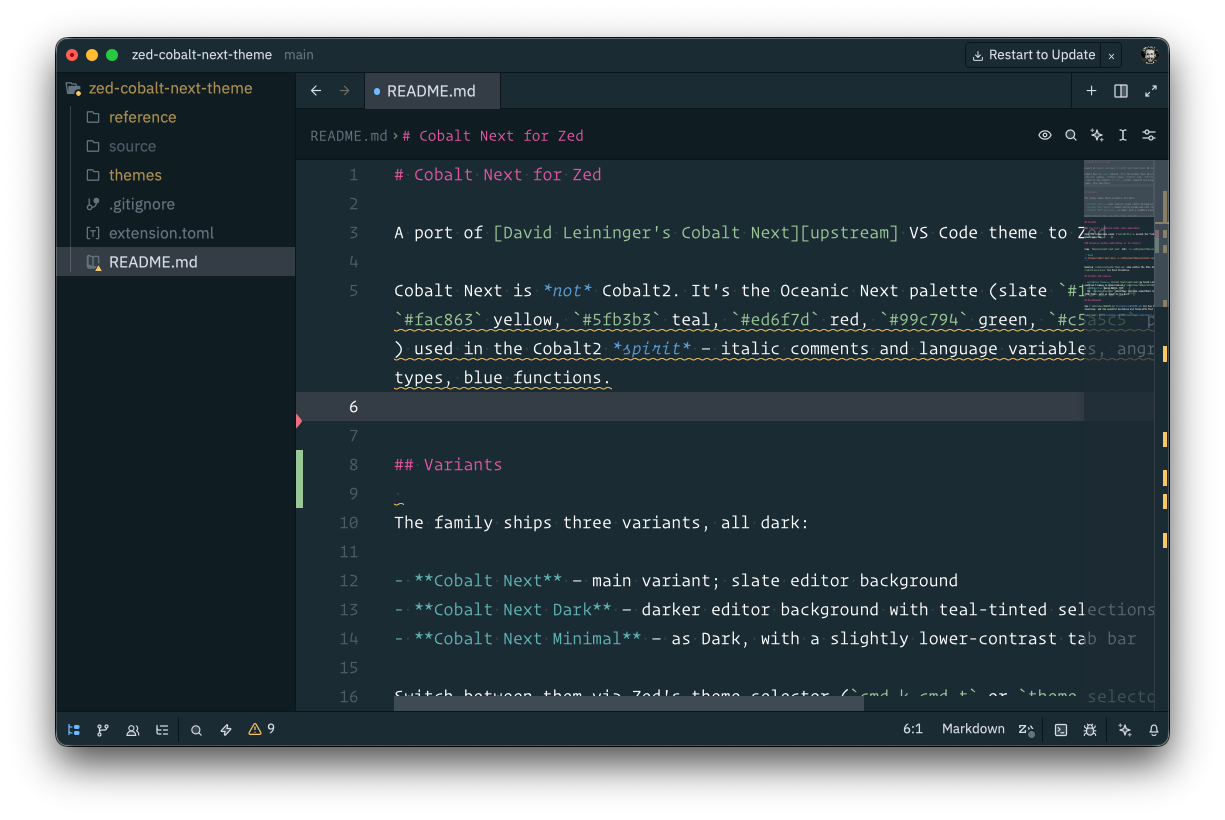Viewport: 1225px width, 820px height.
Task: Click the Restart to Update button
Action: click(x=1033, y=55)
